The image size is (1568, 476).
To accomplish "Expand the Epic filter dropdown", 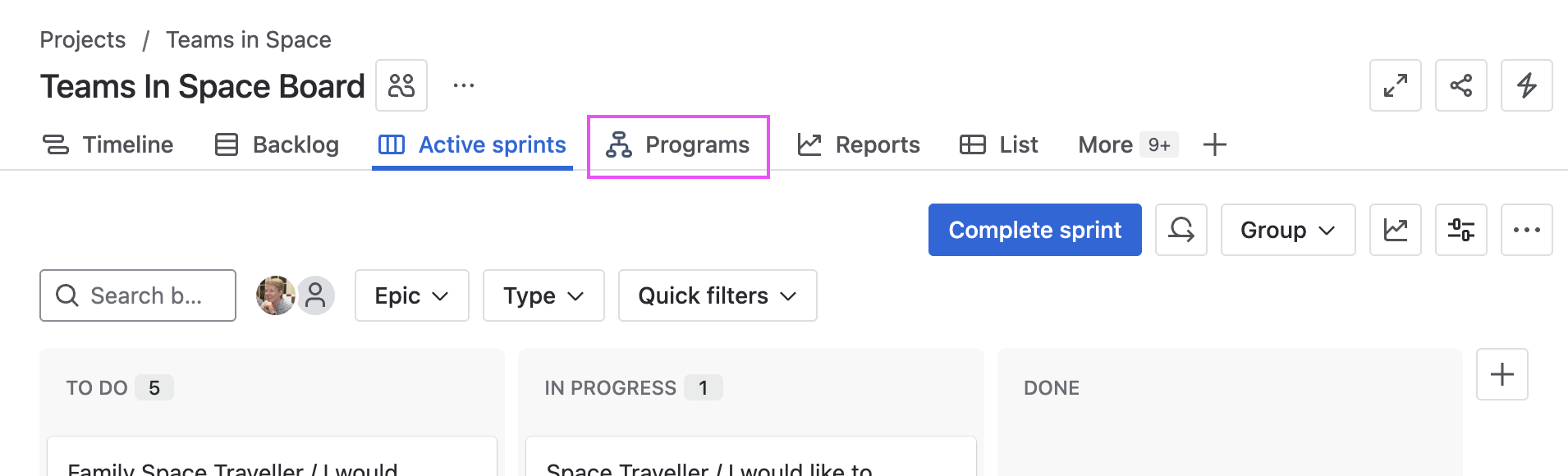I will pyautogui.click(x=411, y=295).
